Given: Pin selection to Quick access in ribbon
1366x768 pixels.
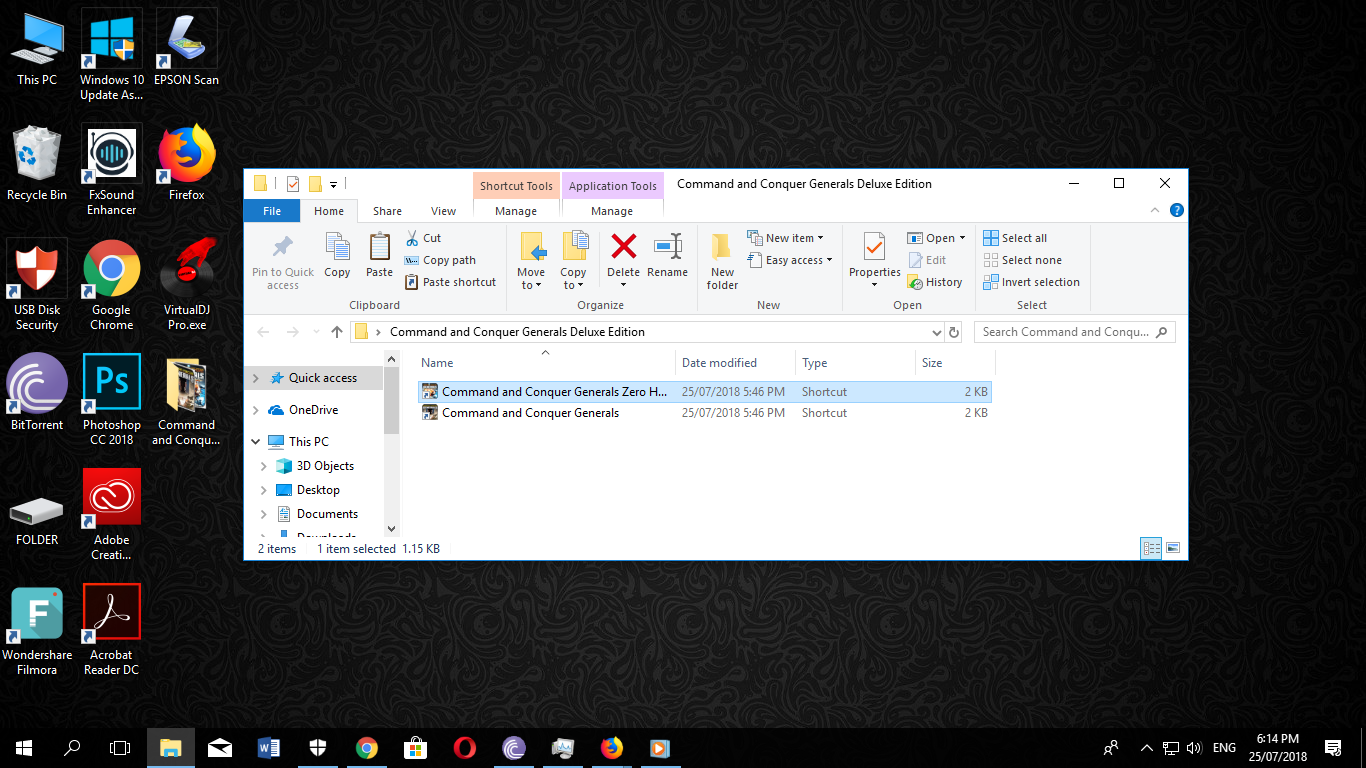Looking at the screenshot, I should (283, 262).
